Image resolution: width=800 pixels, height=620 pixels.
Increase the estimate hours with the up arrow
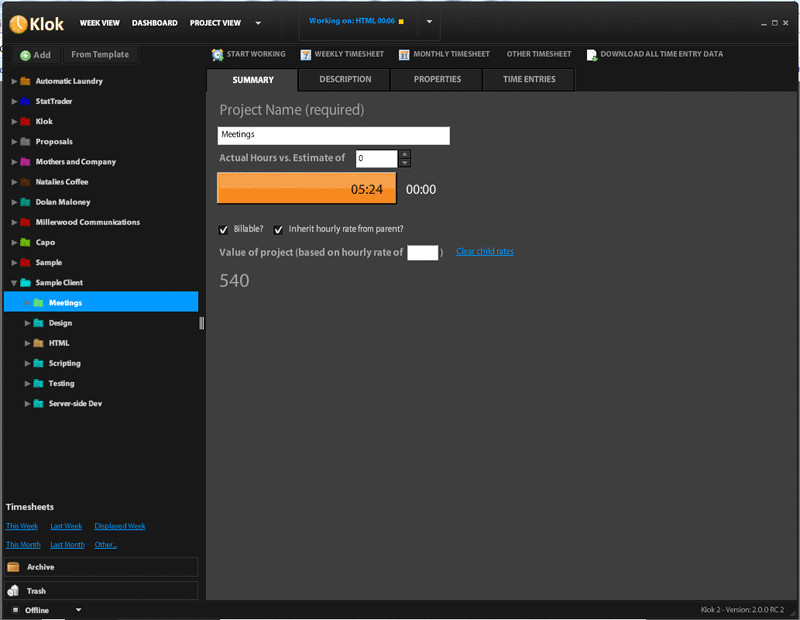click(405, 154)
